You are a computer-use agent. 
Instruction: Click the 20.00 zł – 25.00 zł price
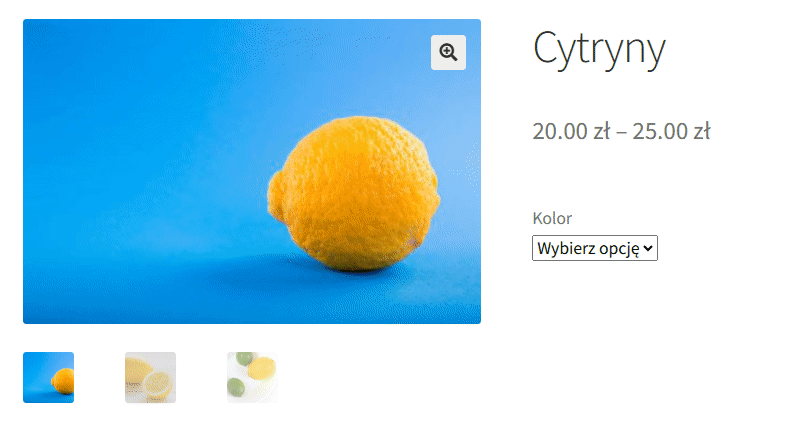(621, 131)
